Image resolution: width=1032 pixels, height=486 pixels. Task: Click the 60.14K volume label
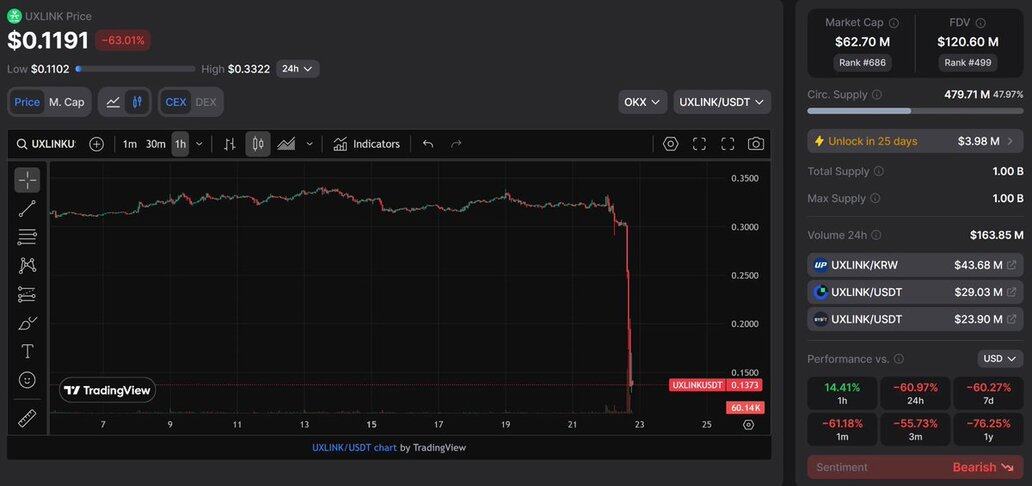(x=745, y=408)
